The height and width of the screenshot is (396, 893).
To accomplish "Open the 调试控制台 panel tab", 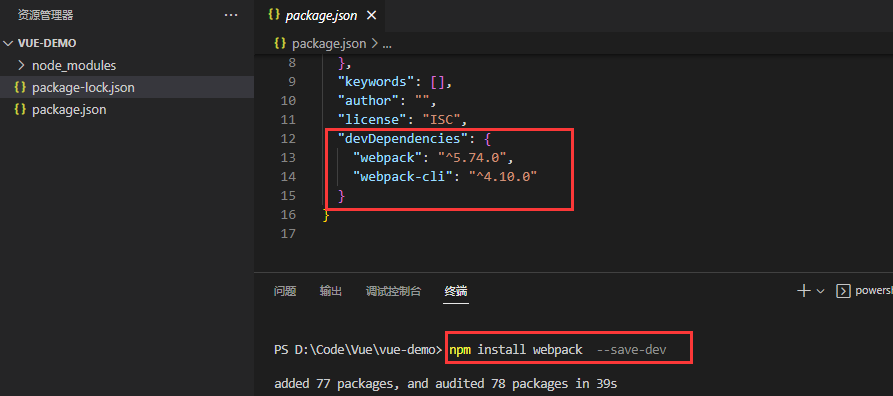I will (393, 291).
